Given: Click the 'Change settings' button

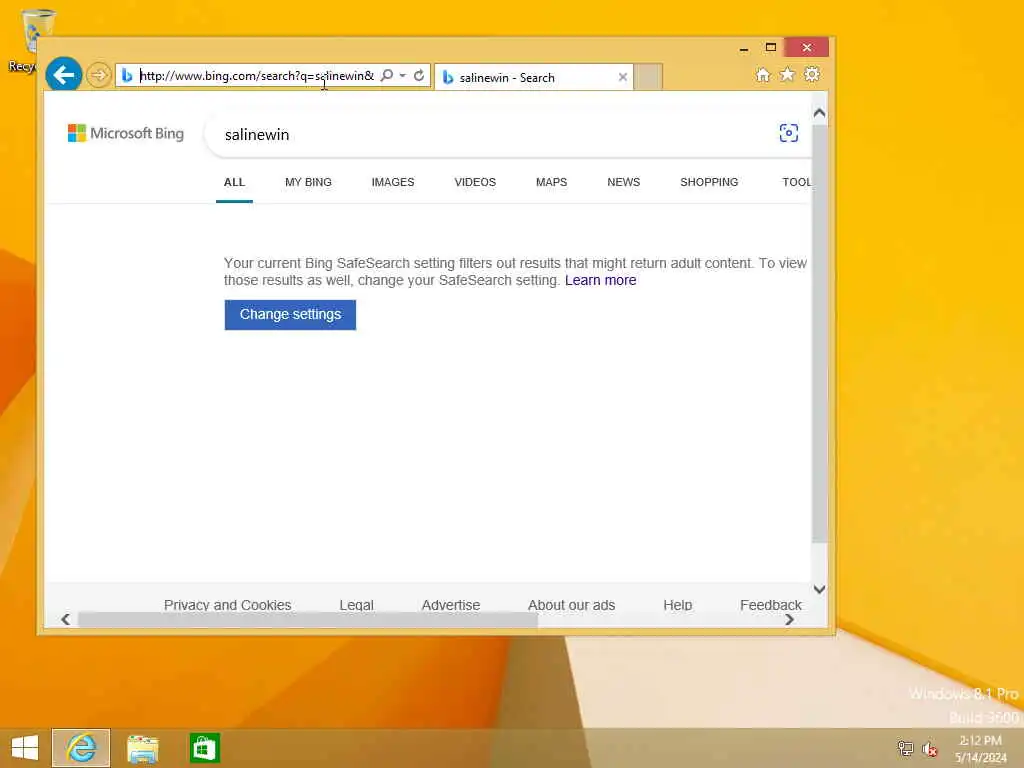Looking at the screenshot, I should (x=290, y=315).
